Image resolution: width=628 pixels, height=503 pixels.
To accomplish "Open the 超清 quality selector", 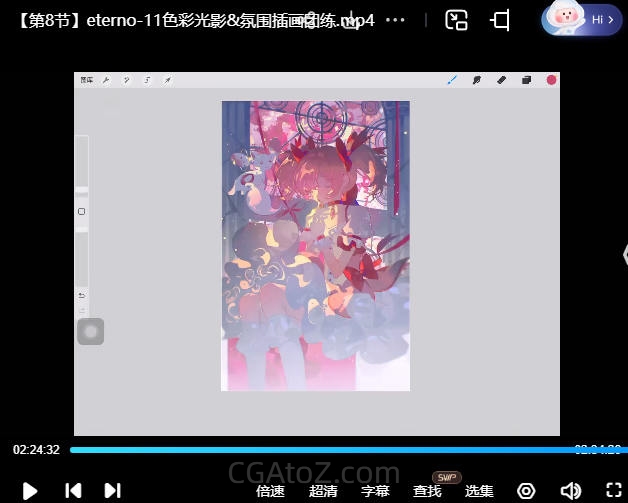I will click(x=323, y=490).
